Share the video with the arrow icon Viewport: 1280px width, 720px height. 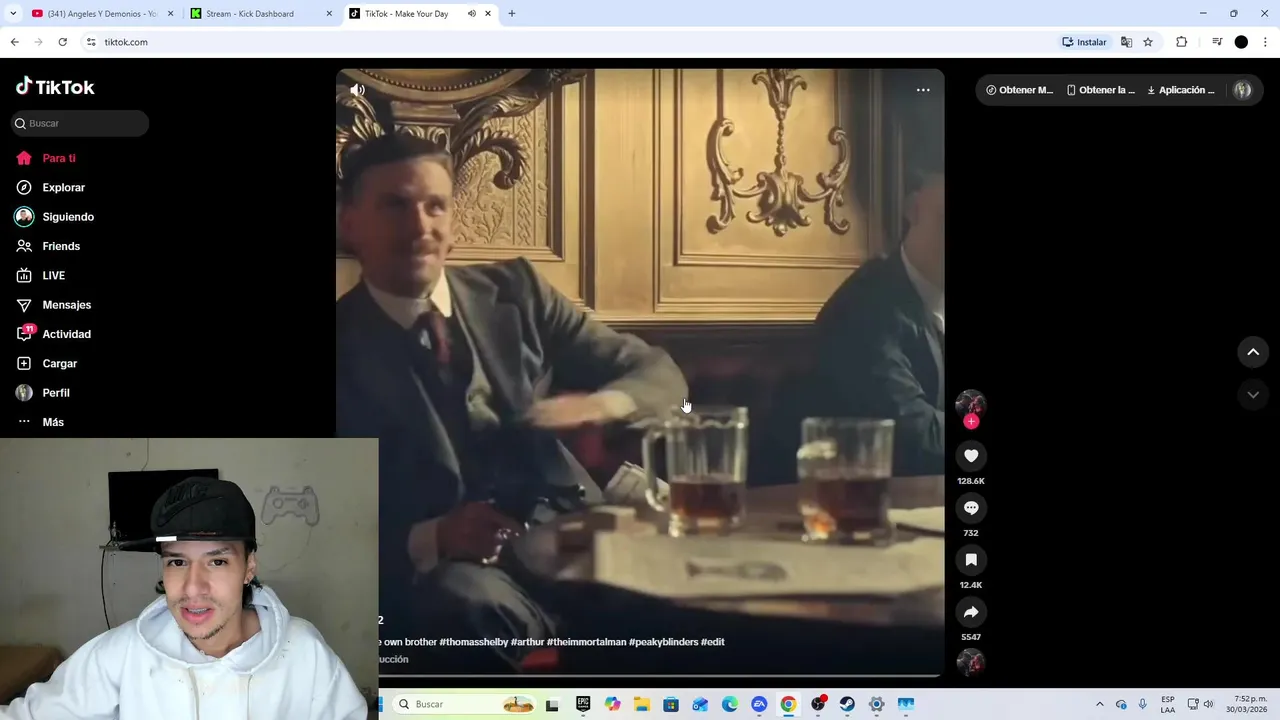click(x=971, y=612)
